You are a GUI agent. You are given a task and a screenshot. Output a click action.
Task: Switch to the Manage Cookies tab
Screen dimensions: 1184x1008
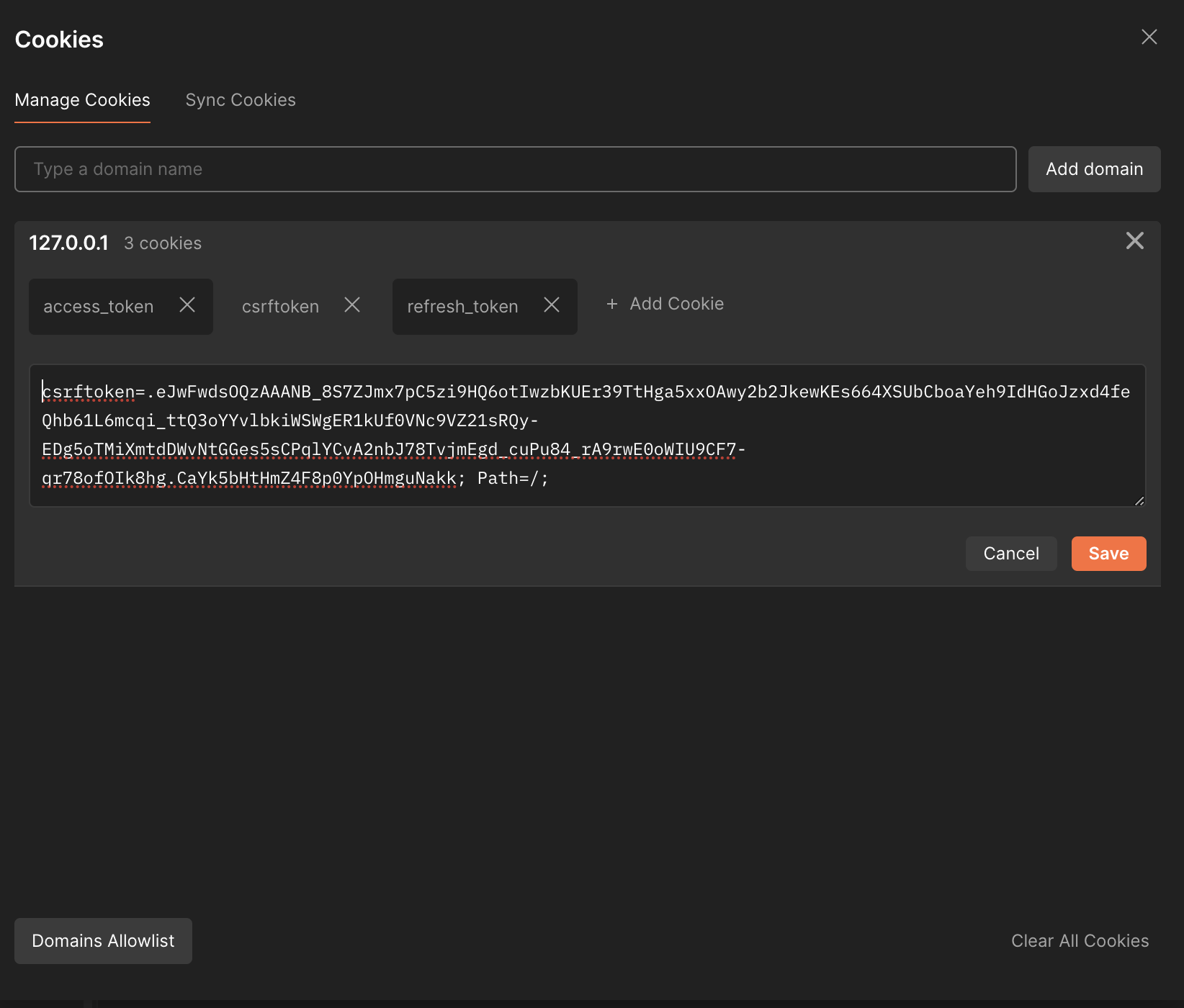coord(83,100)
